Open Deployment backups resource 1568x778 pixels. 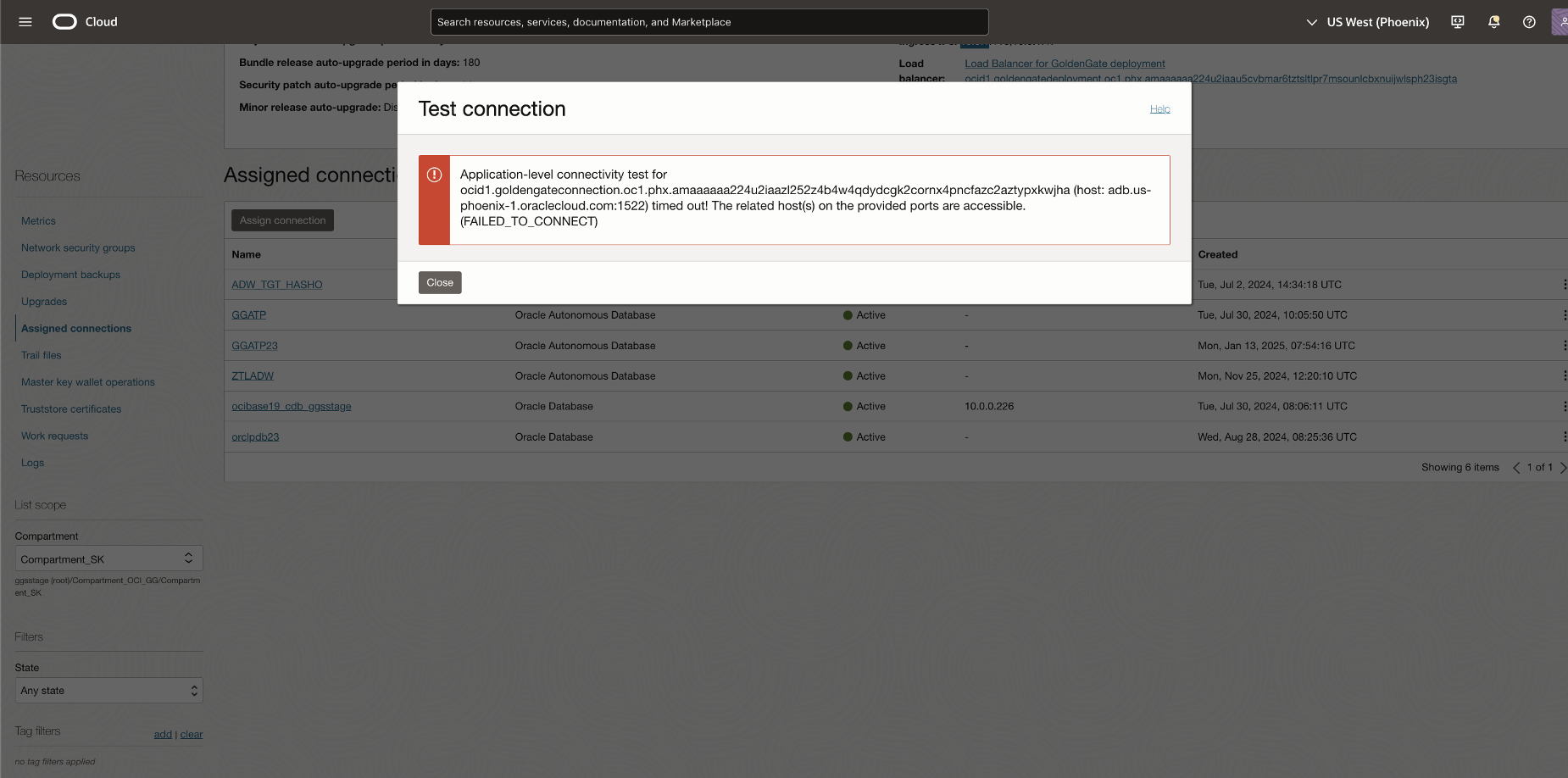(70, 275)
